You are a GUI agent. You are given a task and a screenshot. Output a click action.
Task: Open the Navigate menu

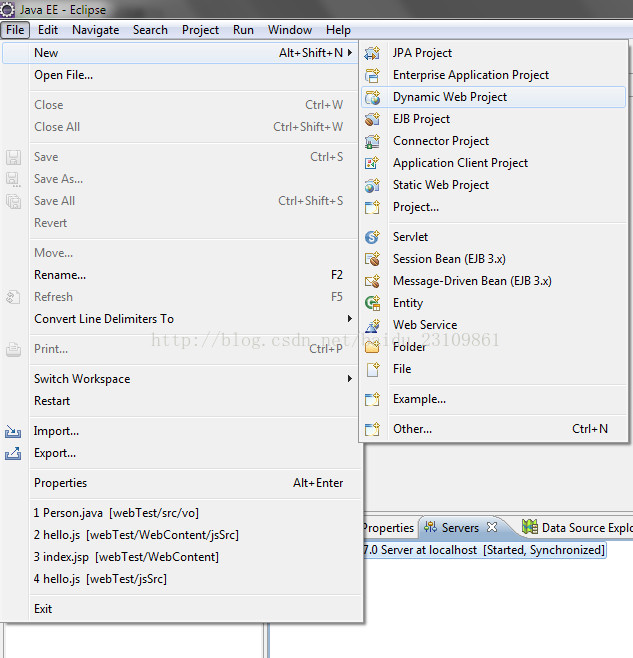(96, 30)
